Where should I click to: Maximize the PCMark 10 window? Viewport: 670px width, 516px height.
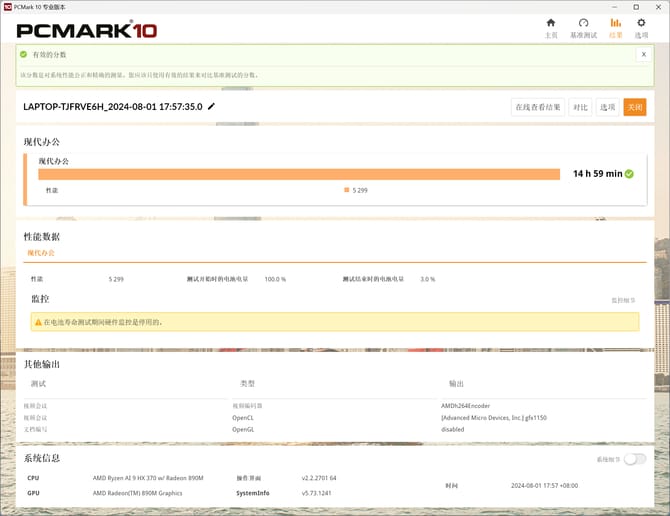(x=636, y=6)
